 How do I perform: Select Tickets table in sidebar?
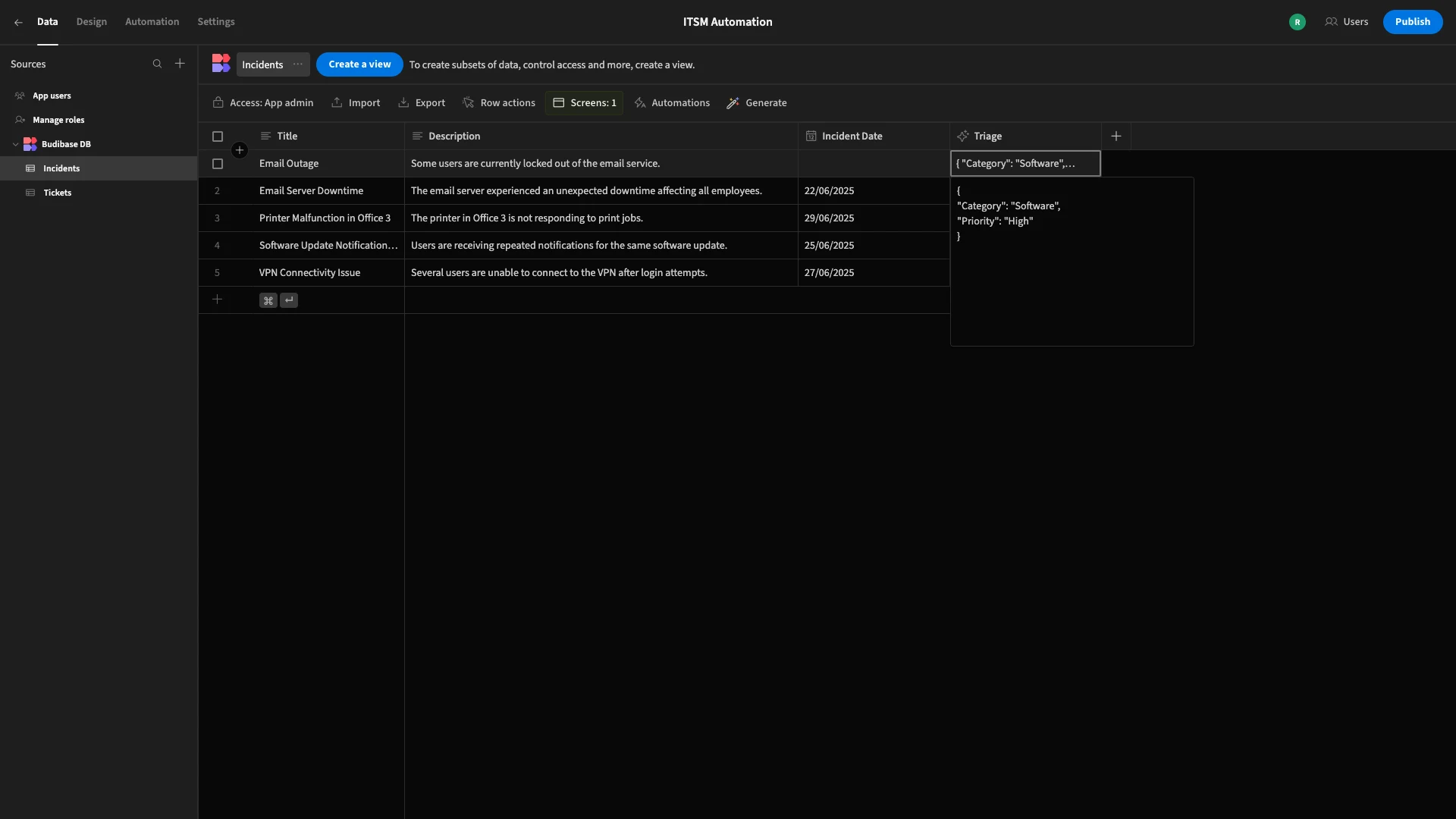pos(99,193)
